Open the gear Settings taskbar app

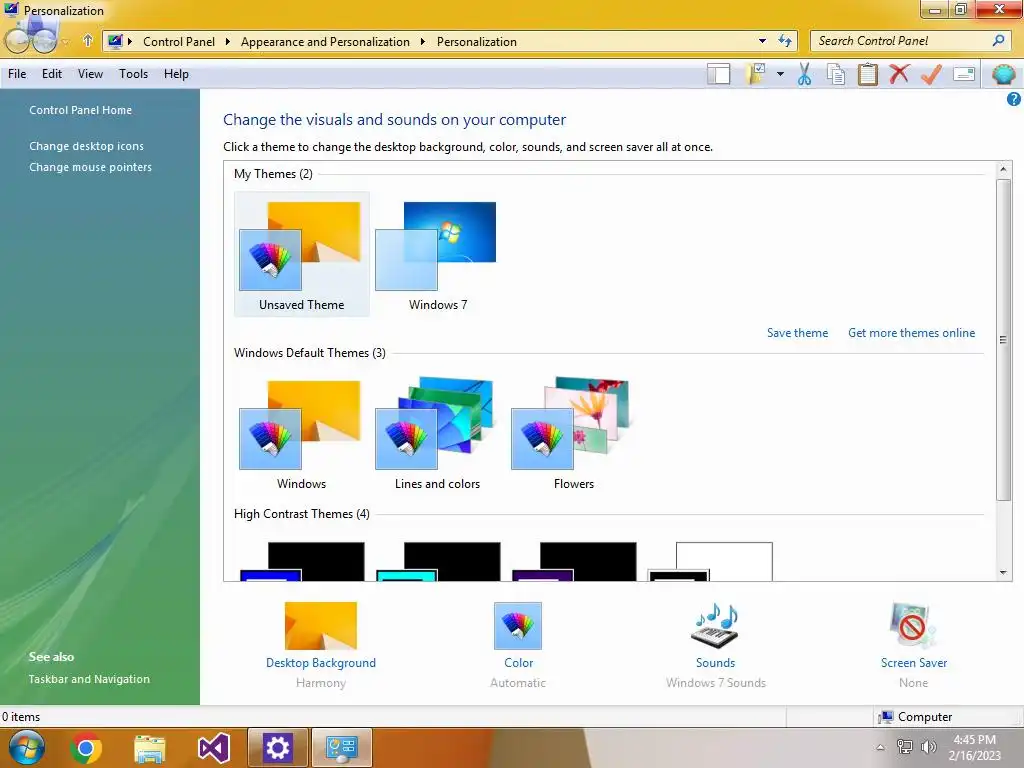[278, 748]
